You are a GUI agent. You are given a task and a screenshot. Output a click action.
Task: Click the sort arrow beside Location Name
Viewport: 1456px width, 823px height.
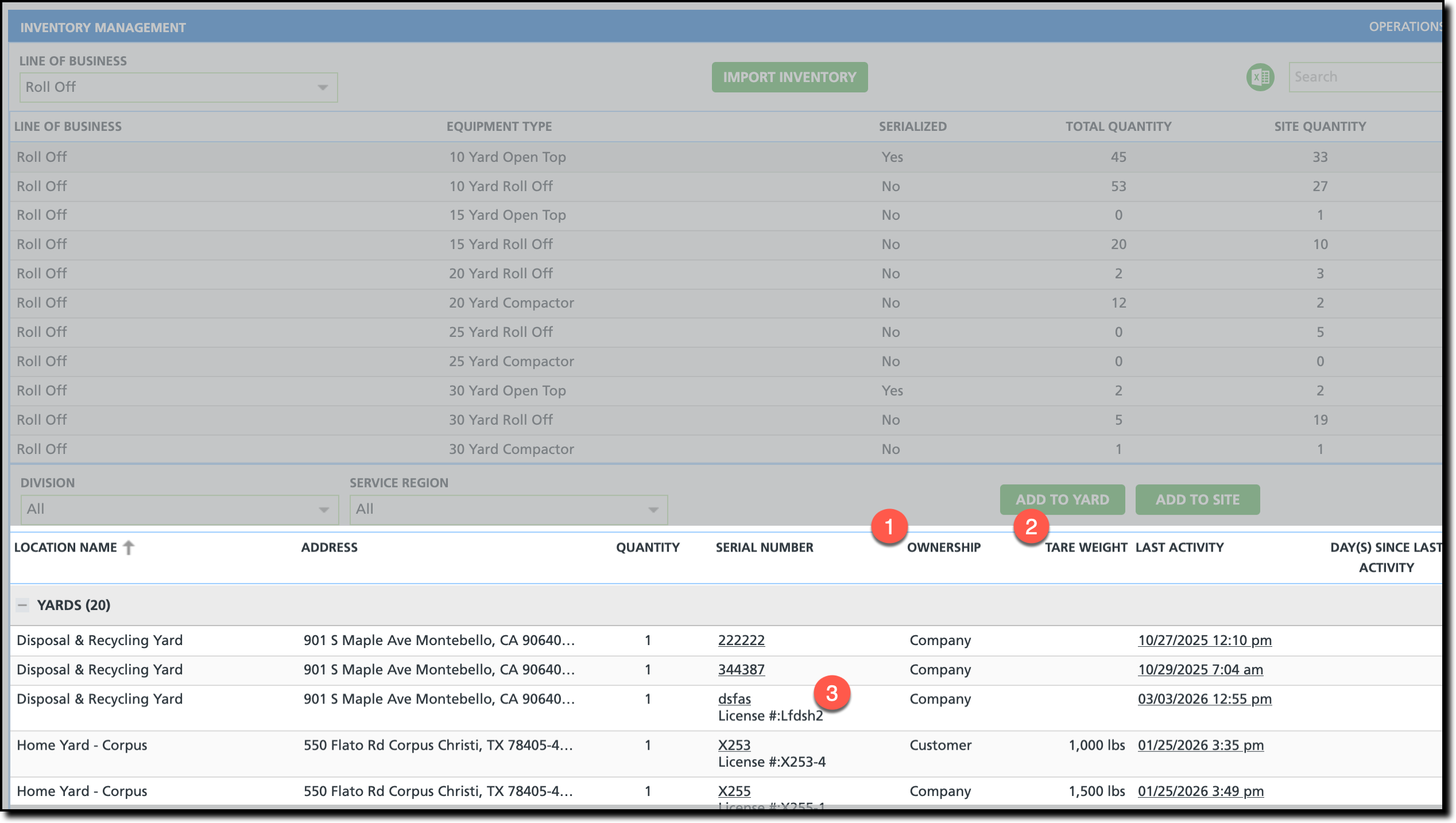click(x=129, y=548)
